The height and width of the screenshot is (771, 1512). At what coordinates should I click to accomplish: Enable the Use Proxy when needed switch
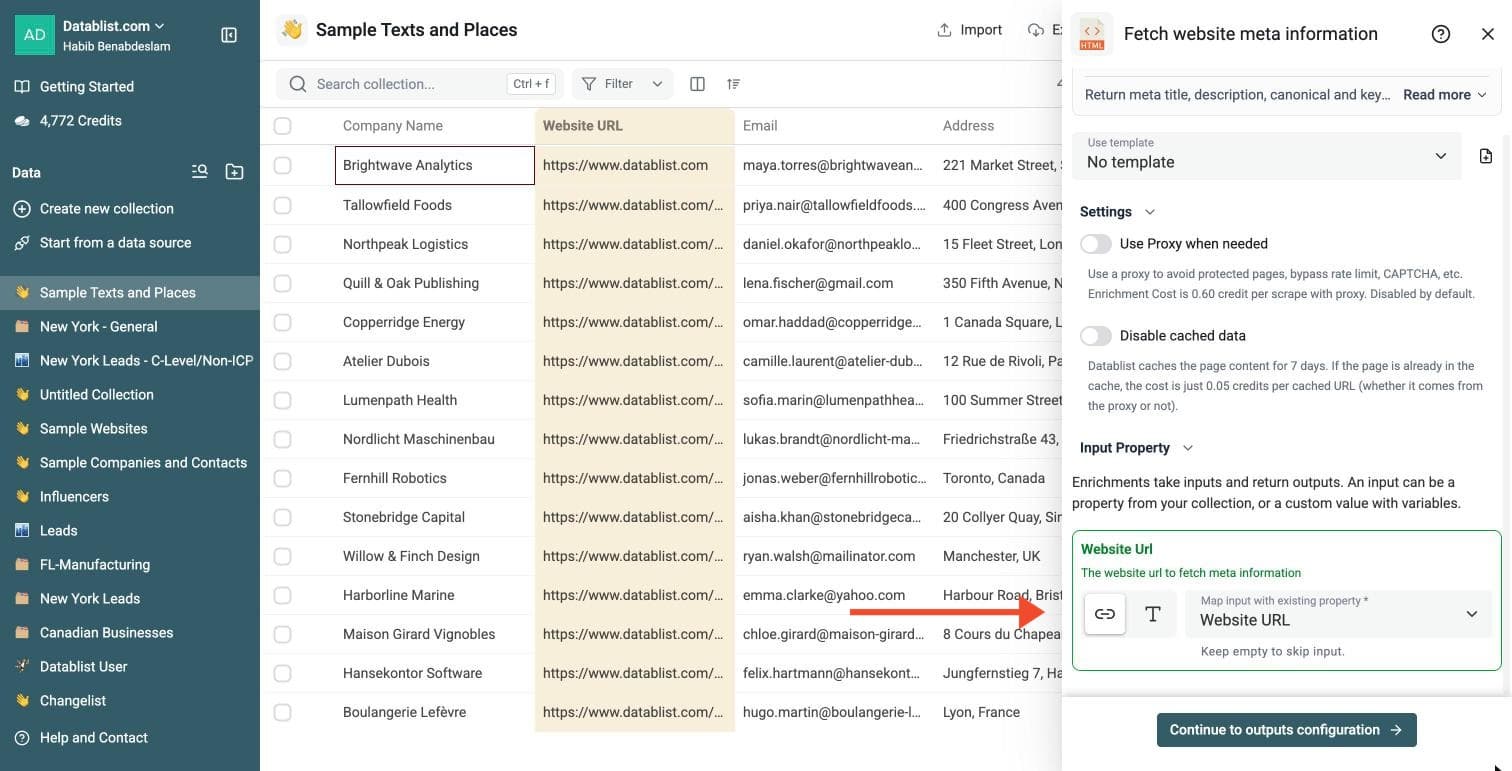(x=1096, y=244)
